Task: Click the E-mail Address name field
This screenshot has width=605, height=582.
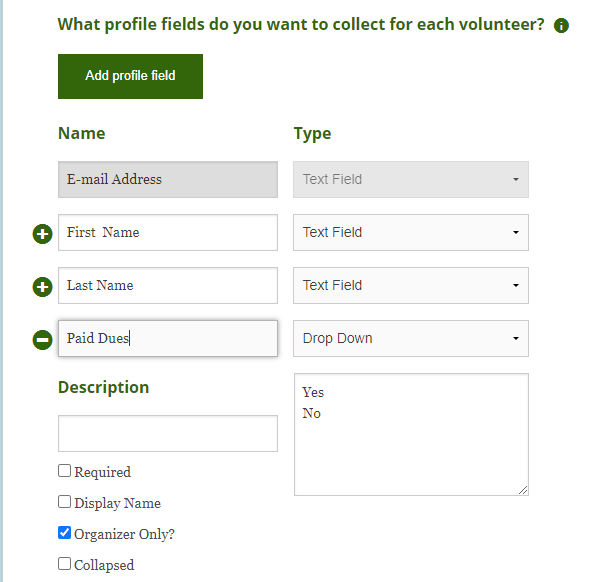Action: coord(167,179)
